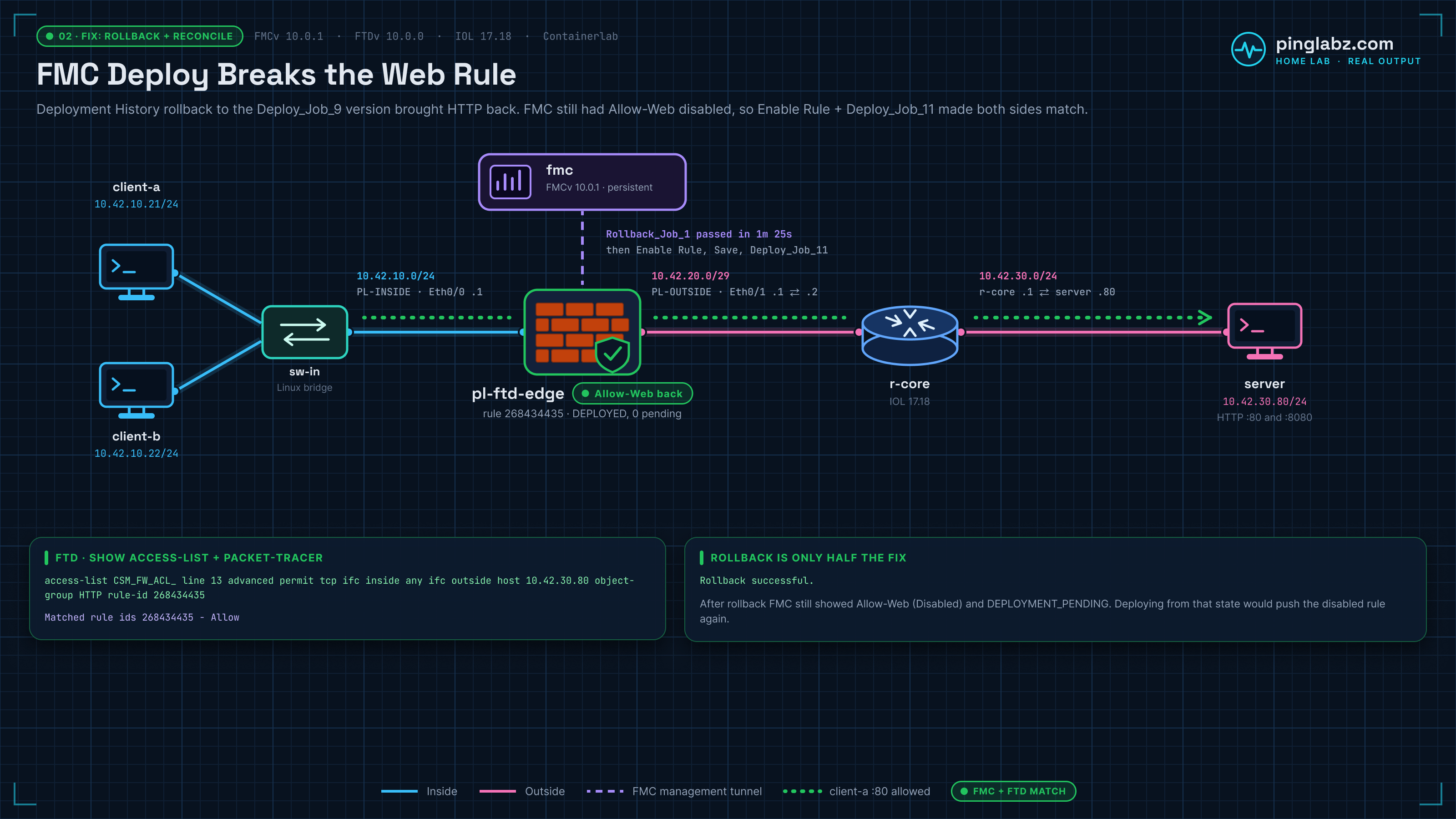Click the Rollback successful. text
This screenshot has width=1456, height=819.
[x=756, y=581]
